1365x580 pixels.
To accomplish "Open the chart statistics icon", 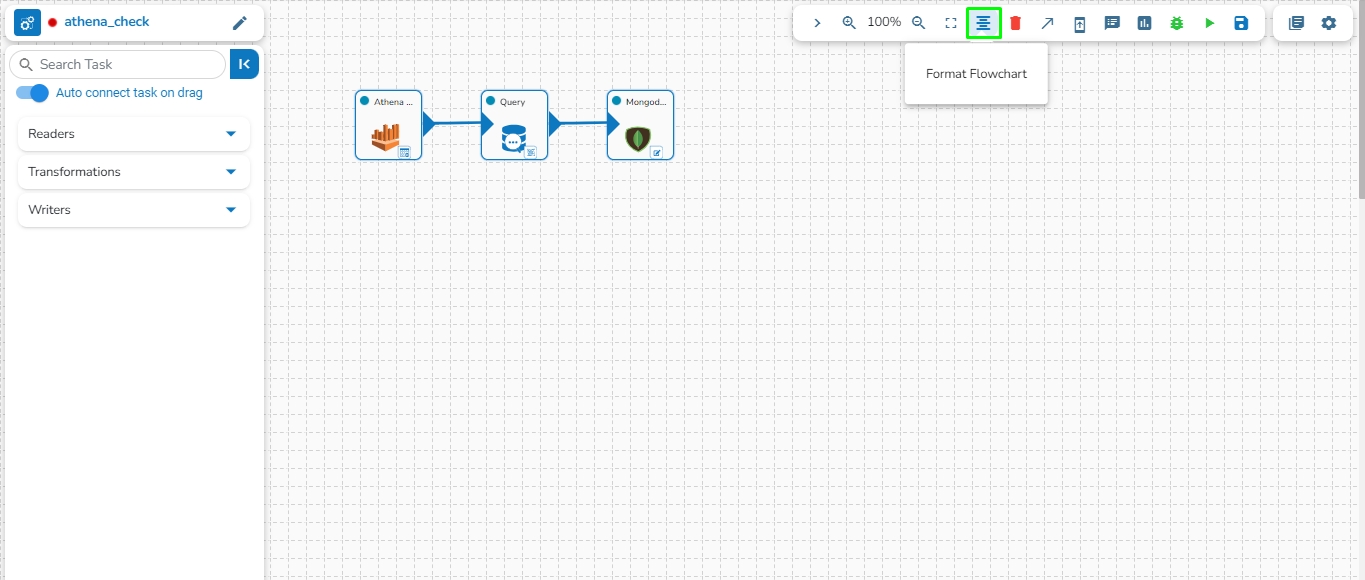I will click(1144, 23).
